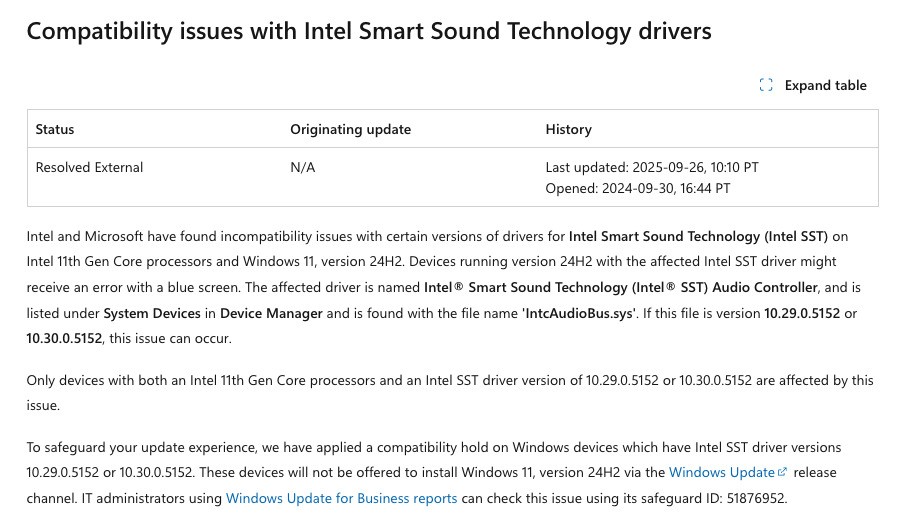Click the Originating update column header
The width and height of the screenshot is (915, 524).
(x=350, y=129)
